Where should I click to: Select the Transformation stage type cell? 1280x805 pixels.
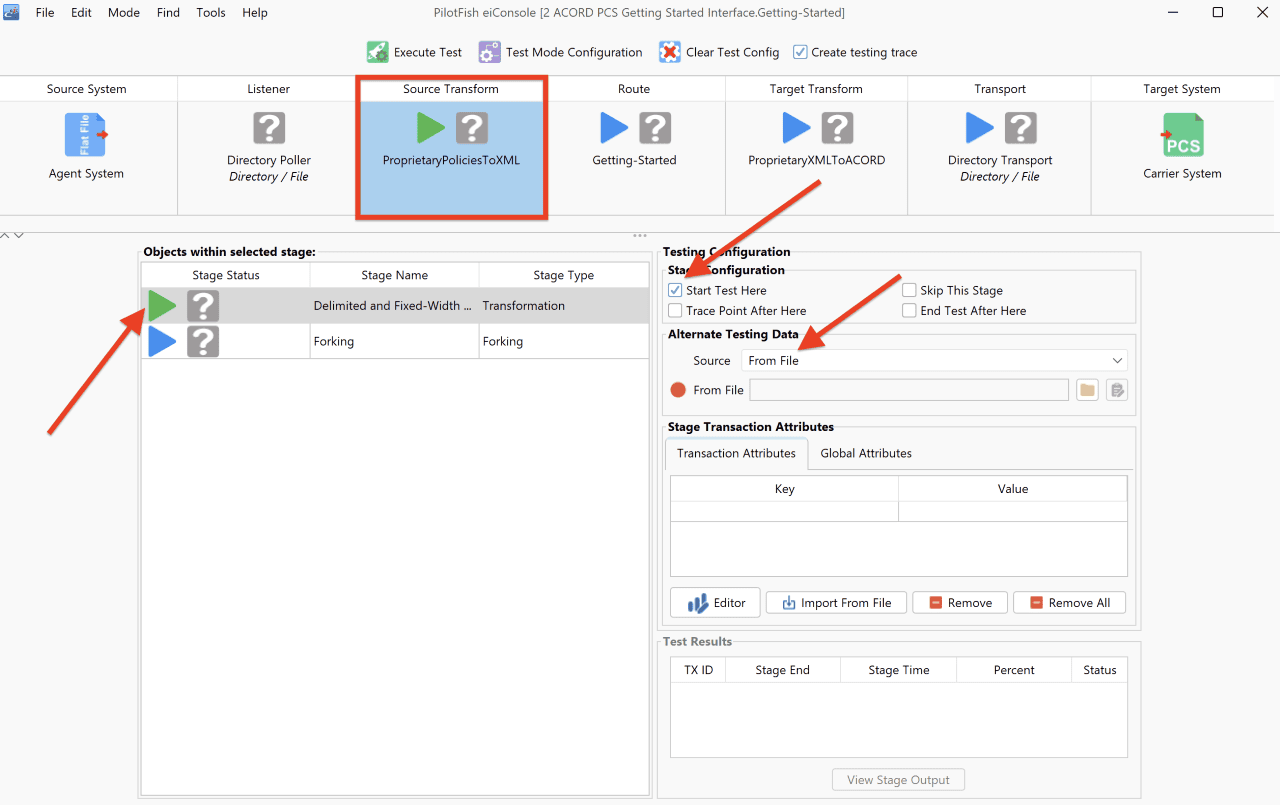[564, 306]
